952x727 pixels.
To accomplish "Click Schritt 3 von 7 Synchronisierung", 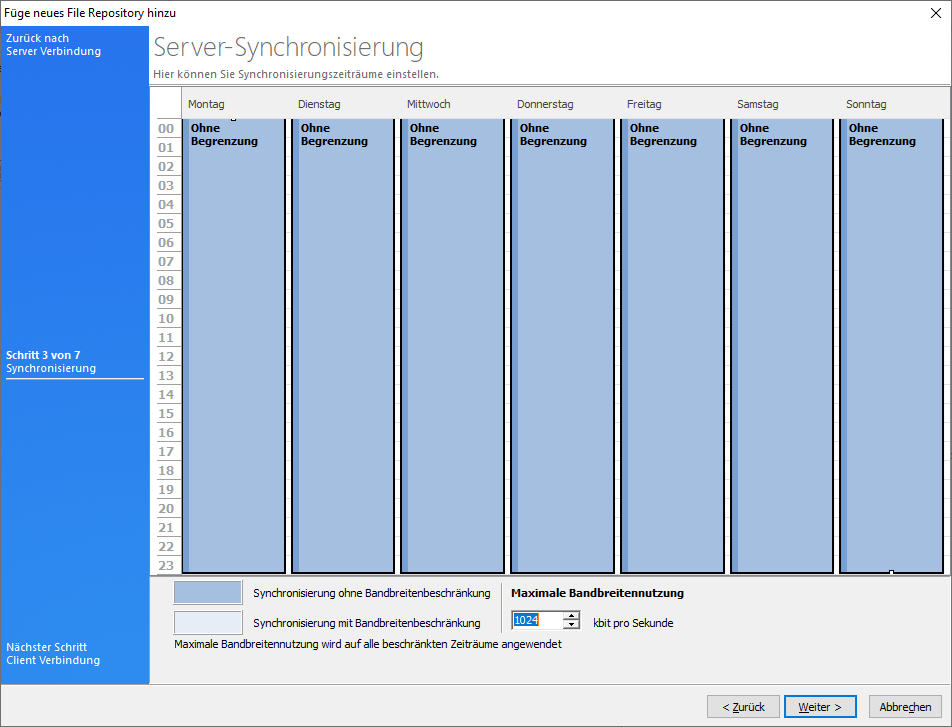I will tap(51, 362).
